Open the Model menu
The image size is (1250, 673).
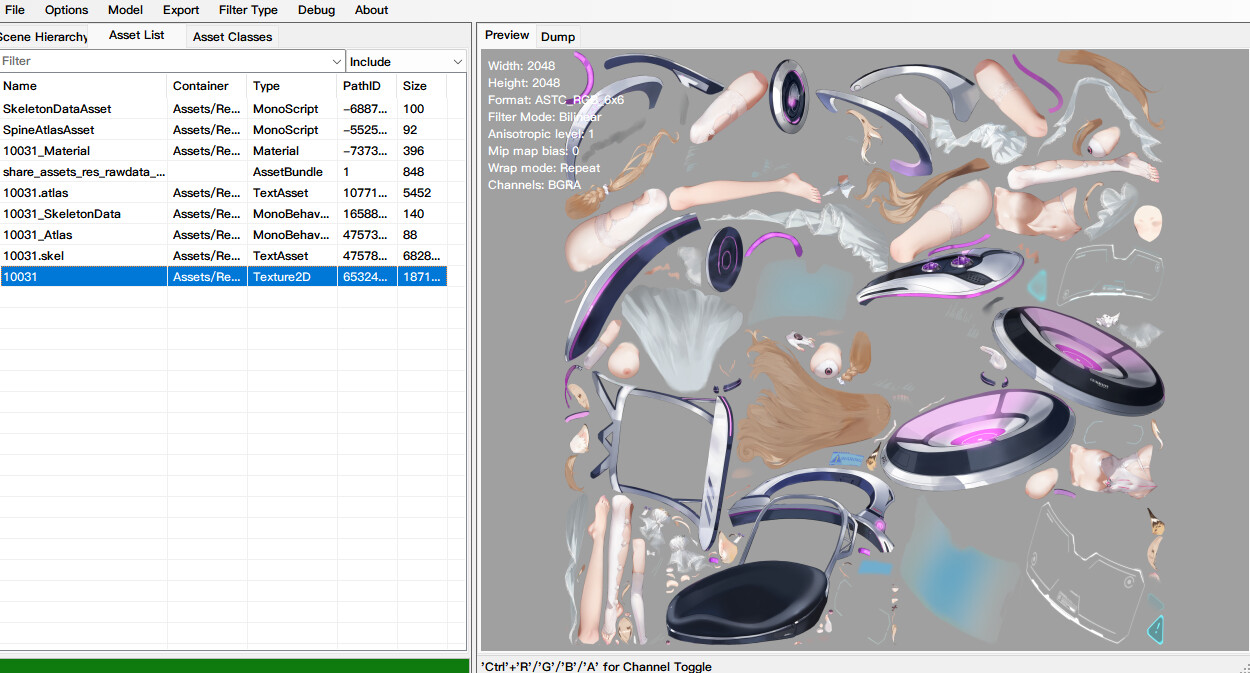coord(125,10)
